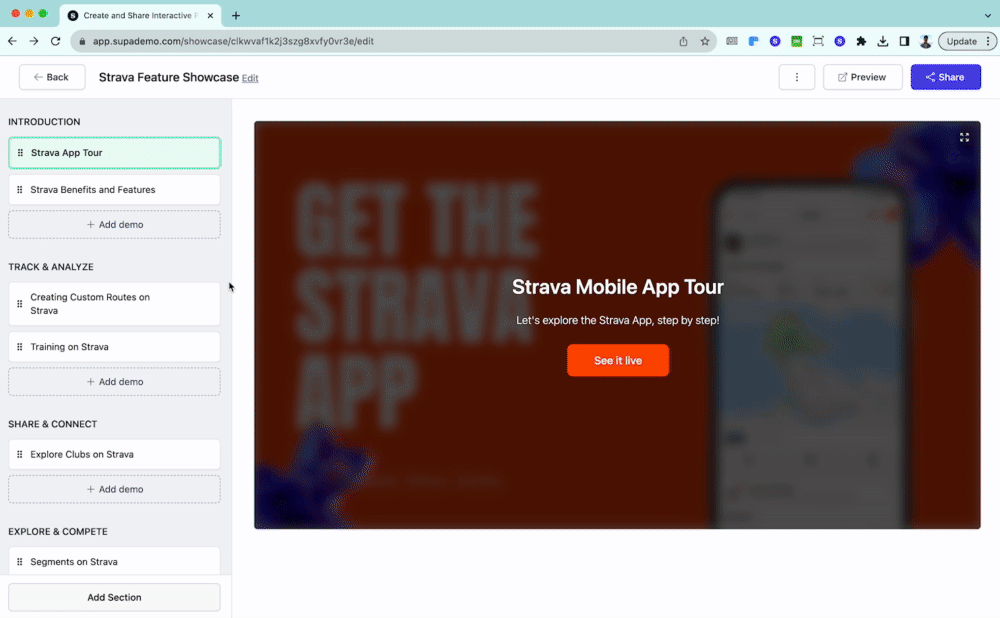1000x618 pixels.
Task: Reload the page
Action: click(x=55, y=41)
